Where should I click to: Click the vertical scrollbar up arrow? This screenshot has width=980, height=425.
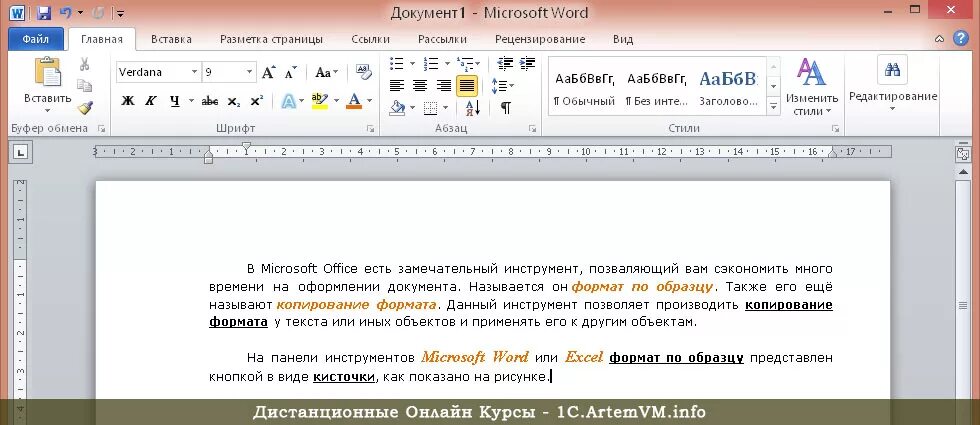(x=962, y=172)
